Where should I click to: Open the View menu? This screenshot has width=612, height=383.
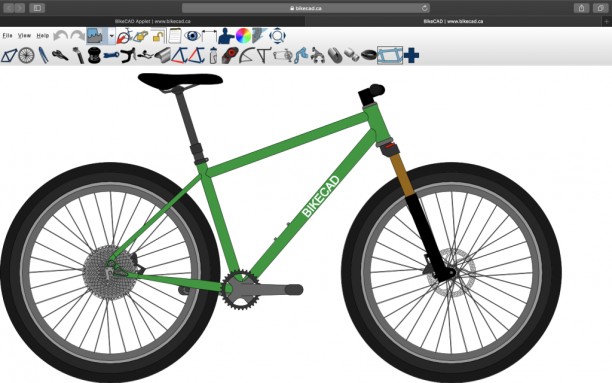tap(24, 36)
